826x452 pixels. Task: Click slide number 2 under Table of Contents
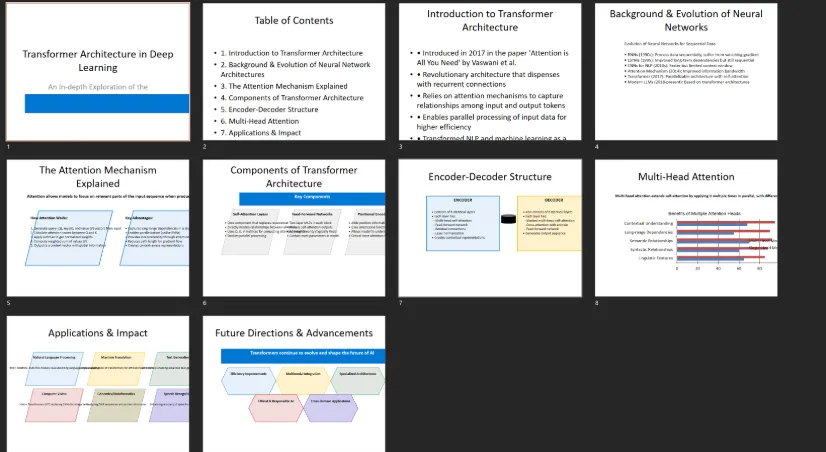click(204, 146)
